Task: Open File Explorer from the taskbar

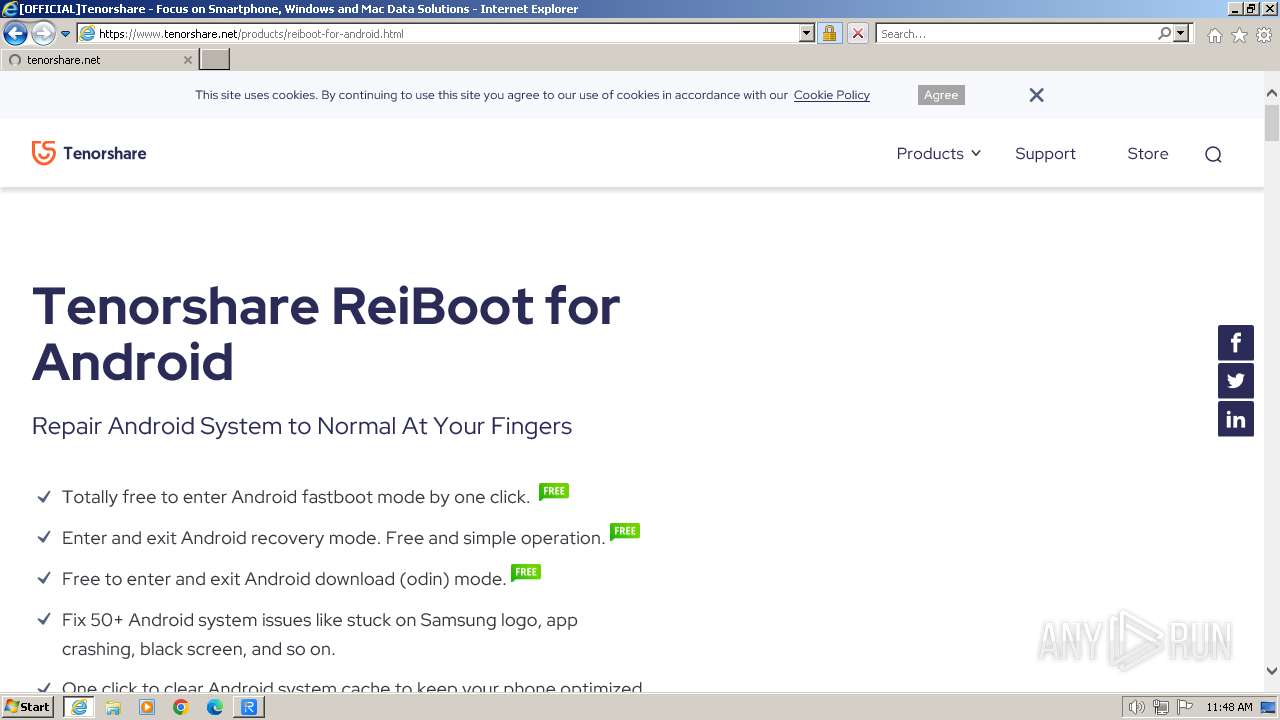Action: [x=113, y=707]
